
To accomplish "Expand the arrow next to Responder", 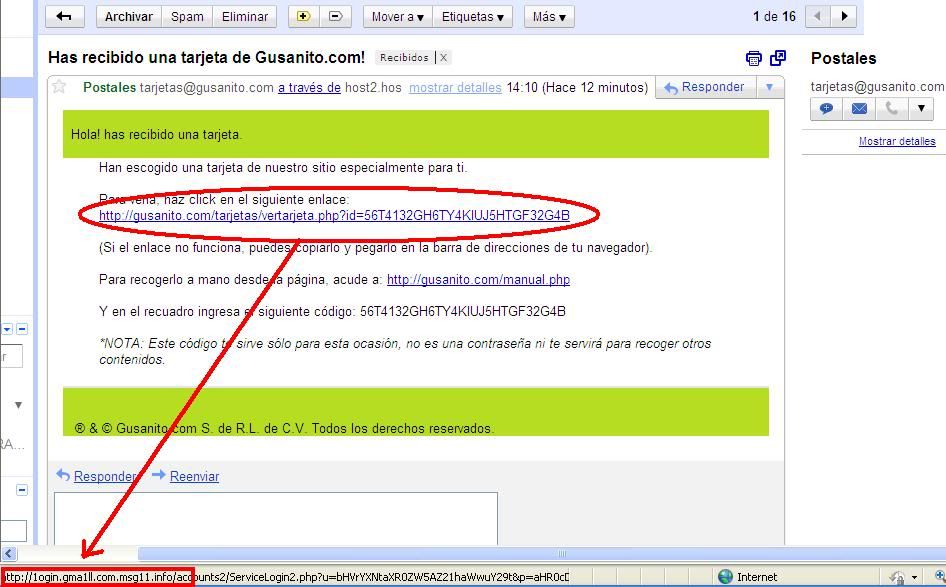I will pos(769,87).
